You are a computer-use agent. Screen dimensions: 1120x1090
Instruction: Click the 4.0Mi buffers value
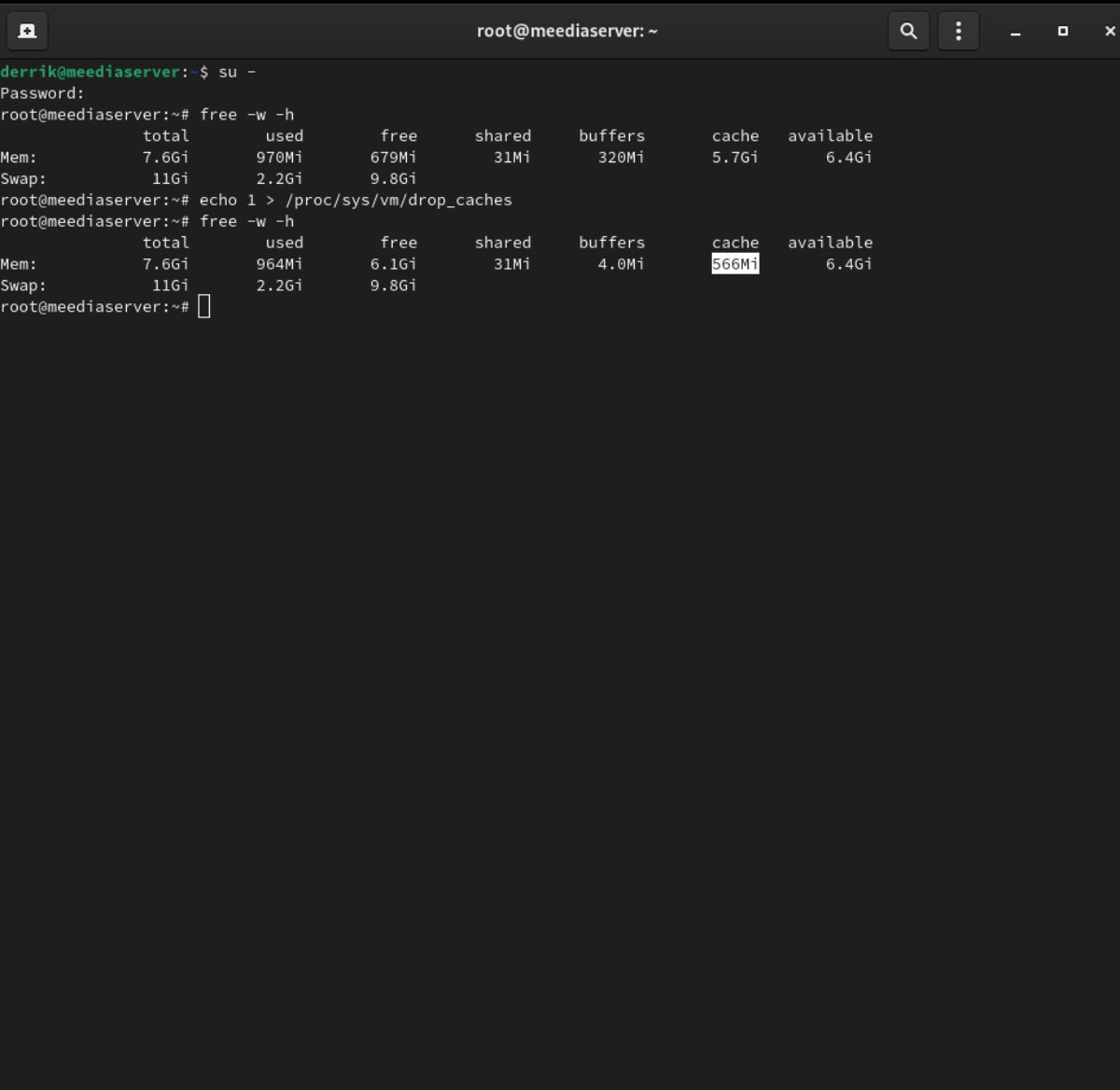[621, 264]
